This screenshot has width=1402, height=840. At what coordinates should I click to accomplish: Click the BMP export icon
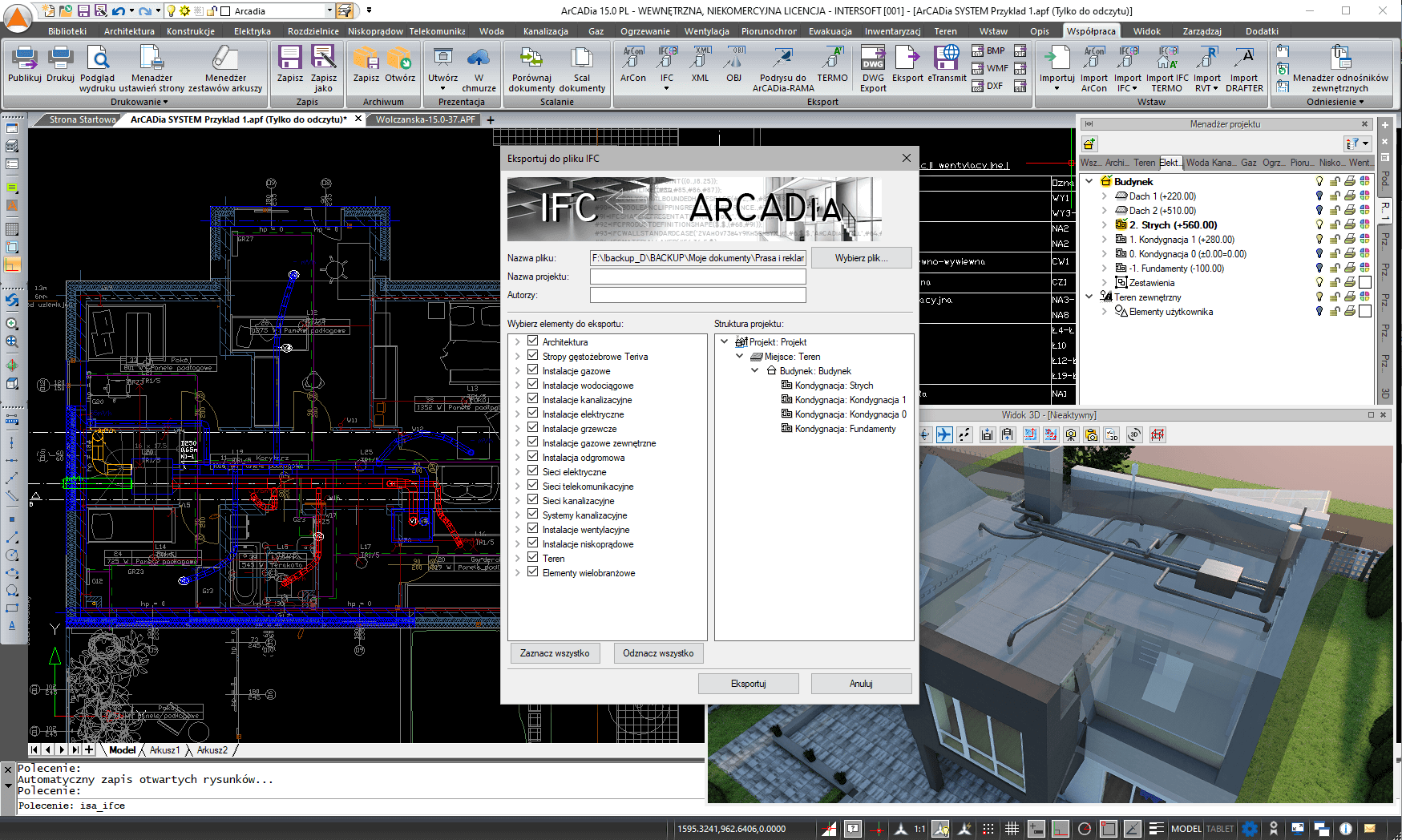(x=988, y=50)
